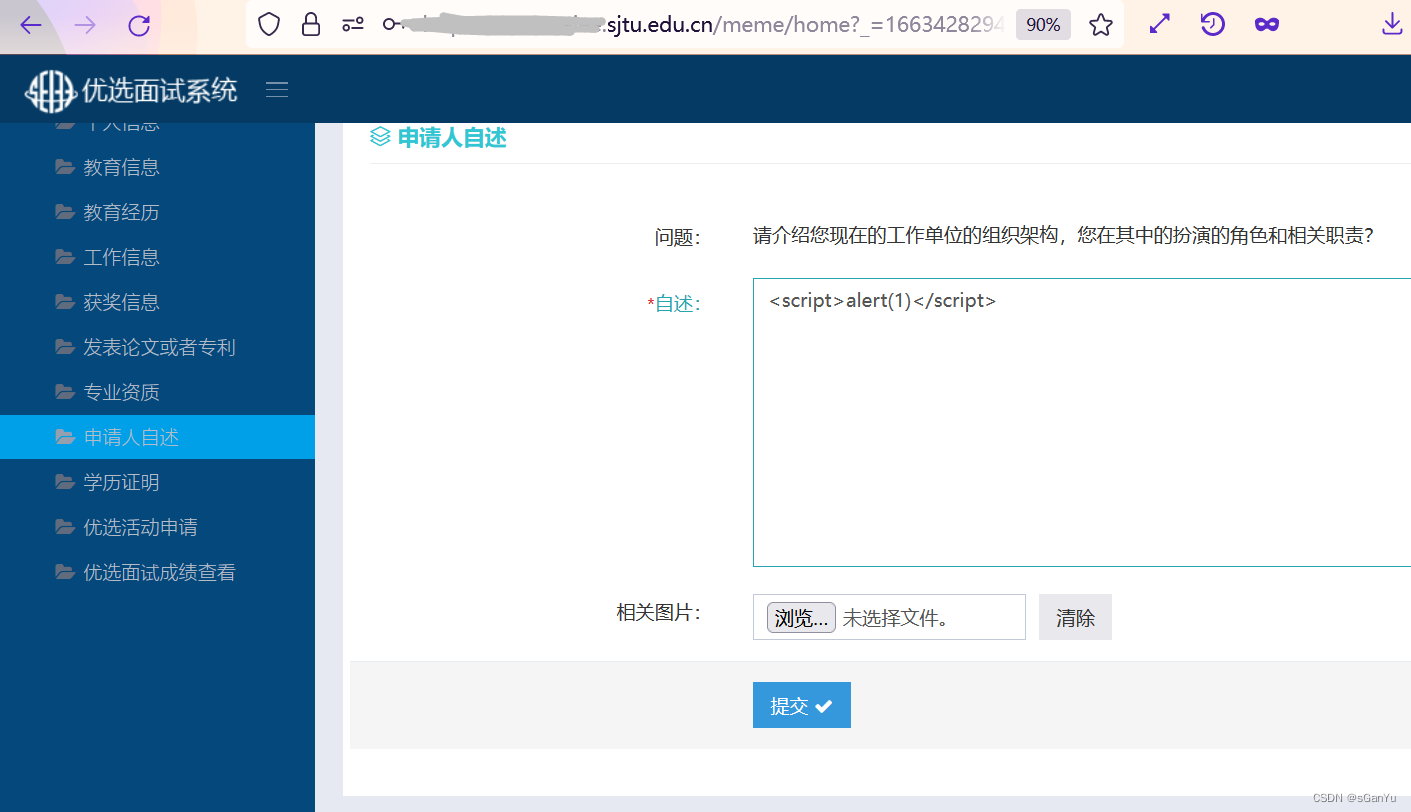Image resolution: width=1411 pixels, height=812 pixels.
Task: Click folder icon beside 获奖信息
Action: [65, 302]
